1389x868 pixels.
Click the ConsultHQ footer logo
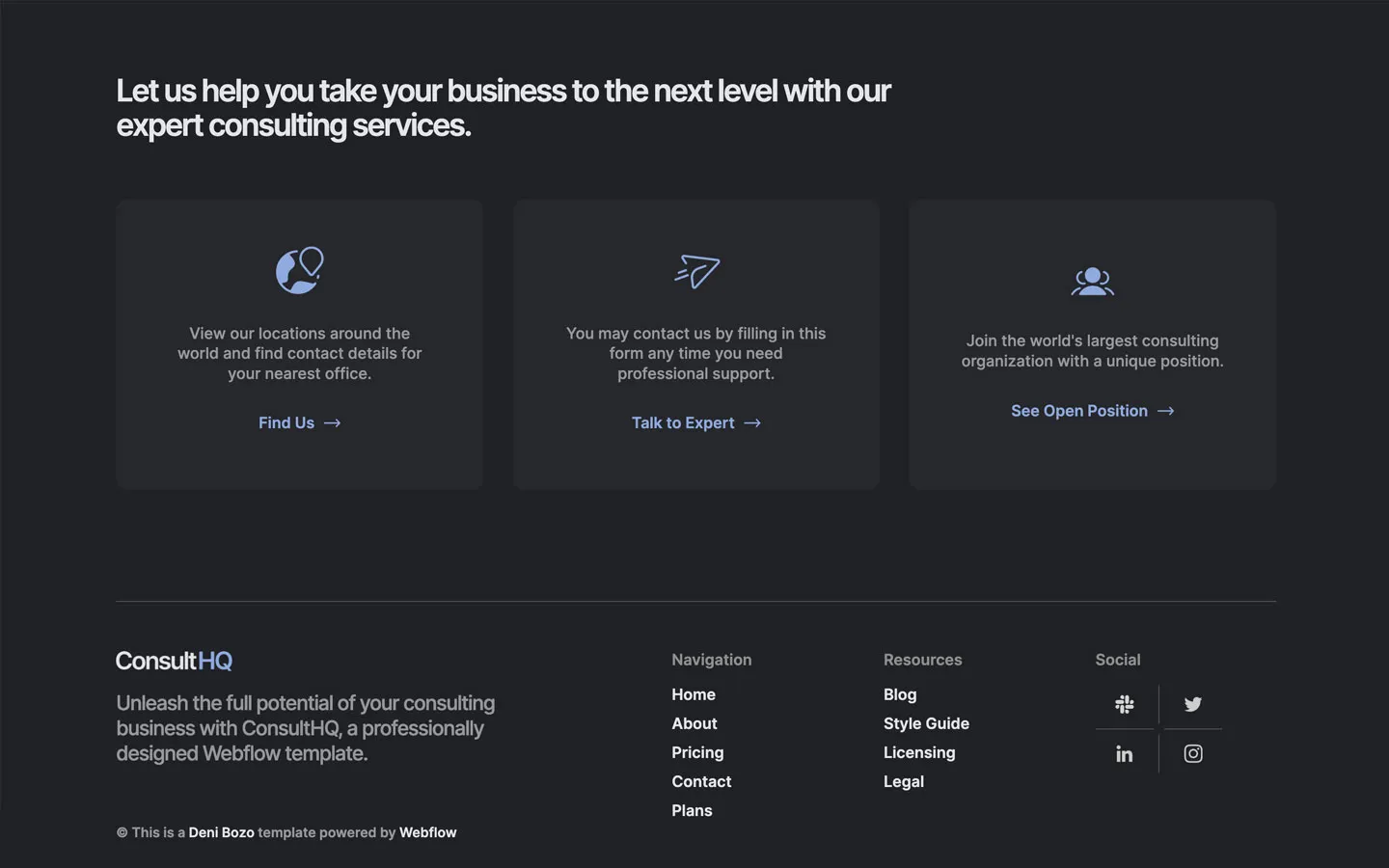(175, 661)
